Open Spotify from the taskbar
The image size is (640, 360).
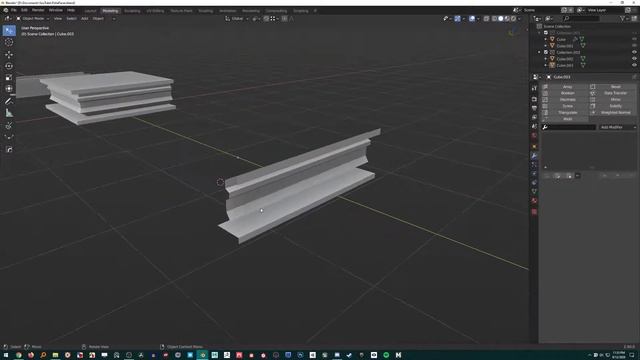coord(386,356)
